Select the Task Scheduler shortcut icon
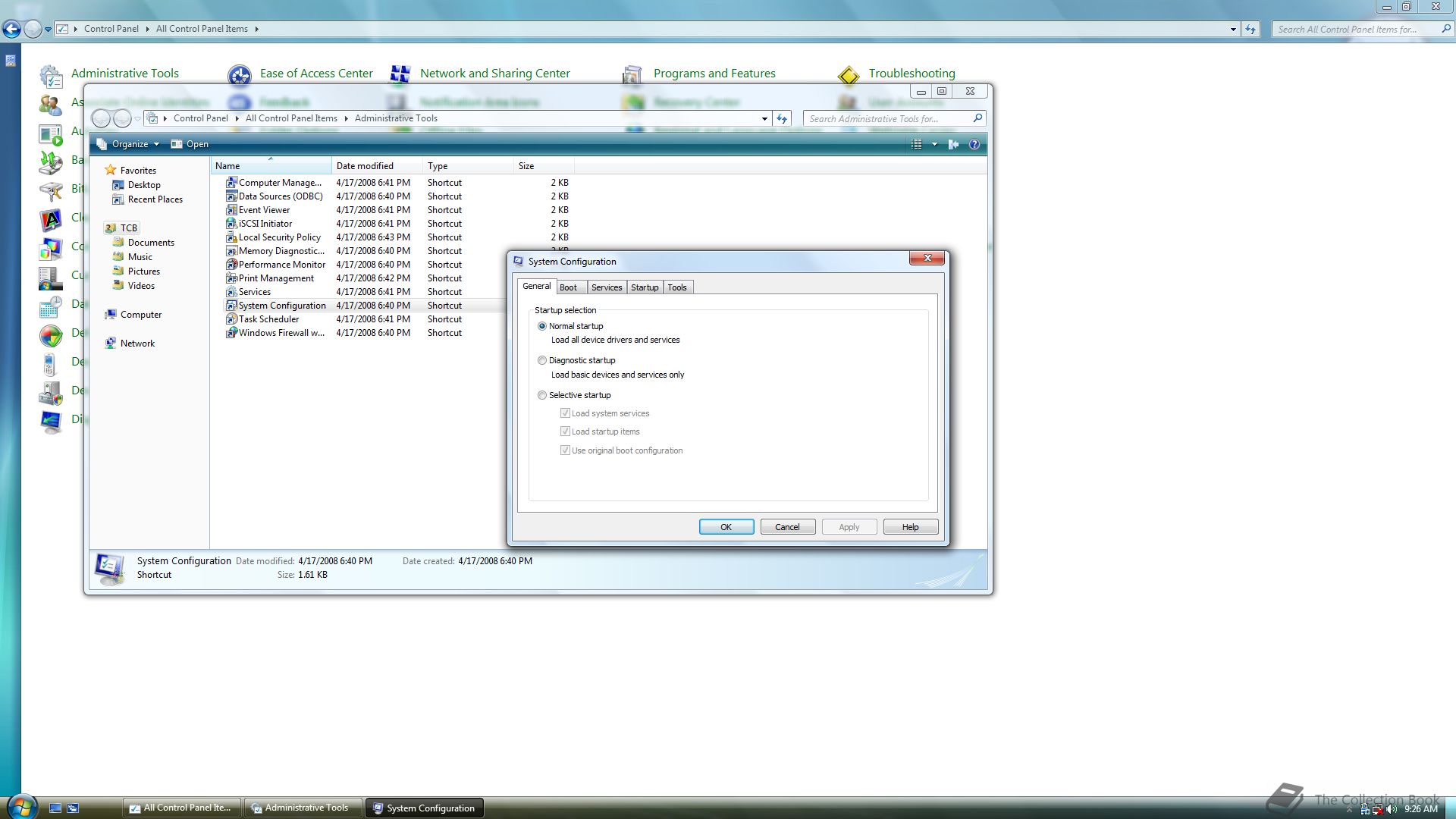The image size is (1456, 819). click(231, 319)
